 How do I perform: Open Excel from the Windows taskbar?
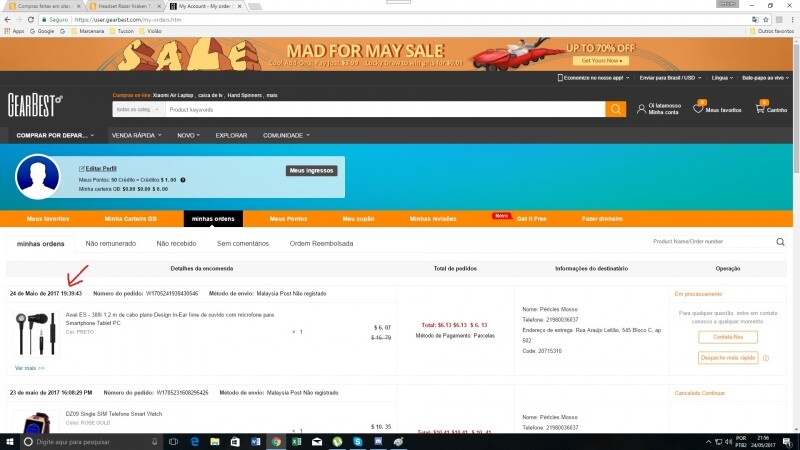pos(296,441)
